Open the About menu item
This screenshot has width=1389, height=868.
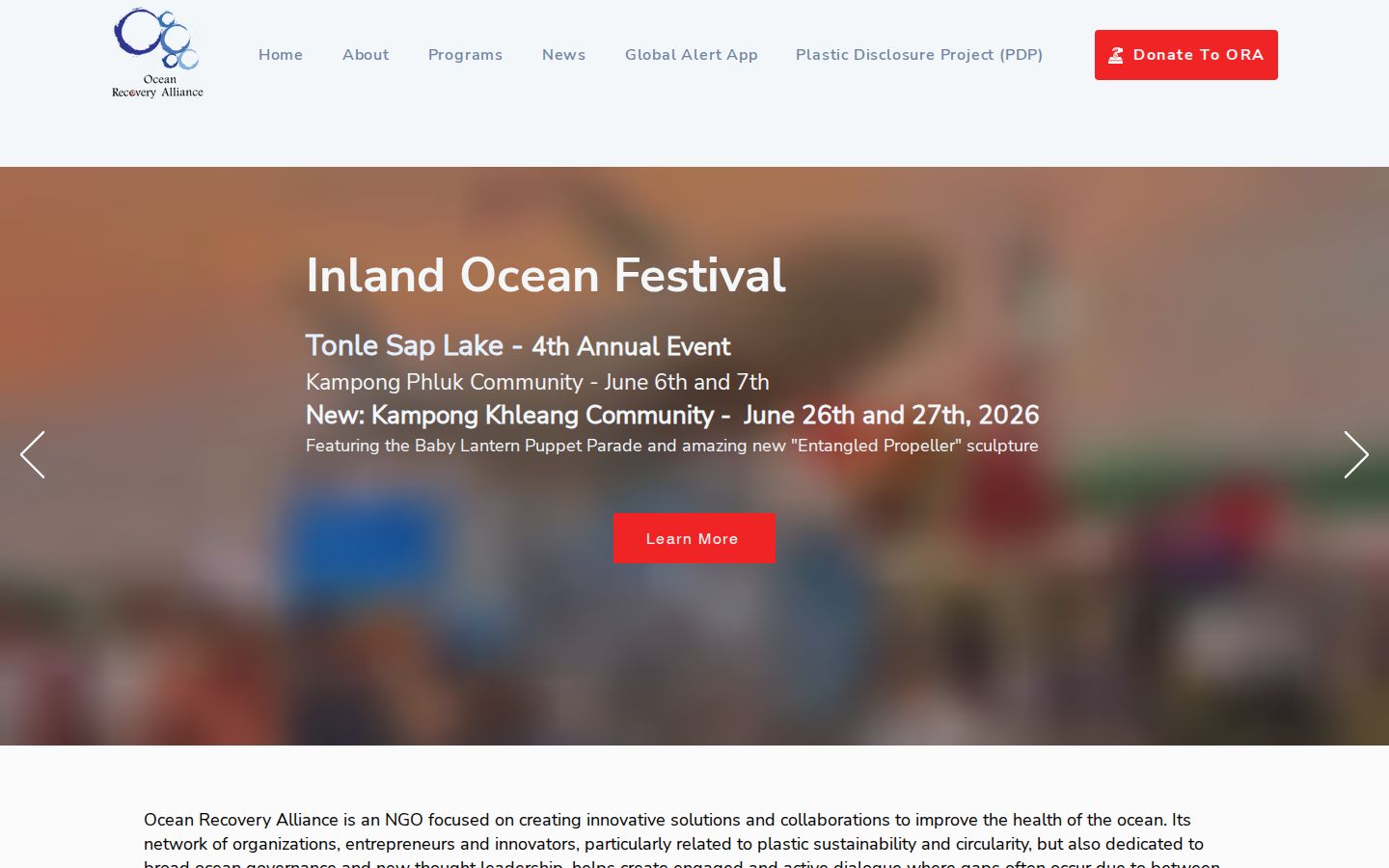(x=366, y=55)
